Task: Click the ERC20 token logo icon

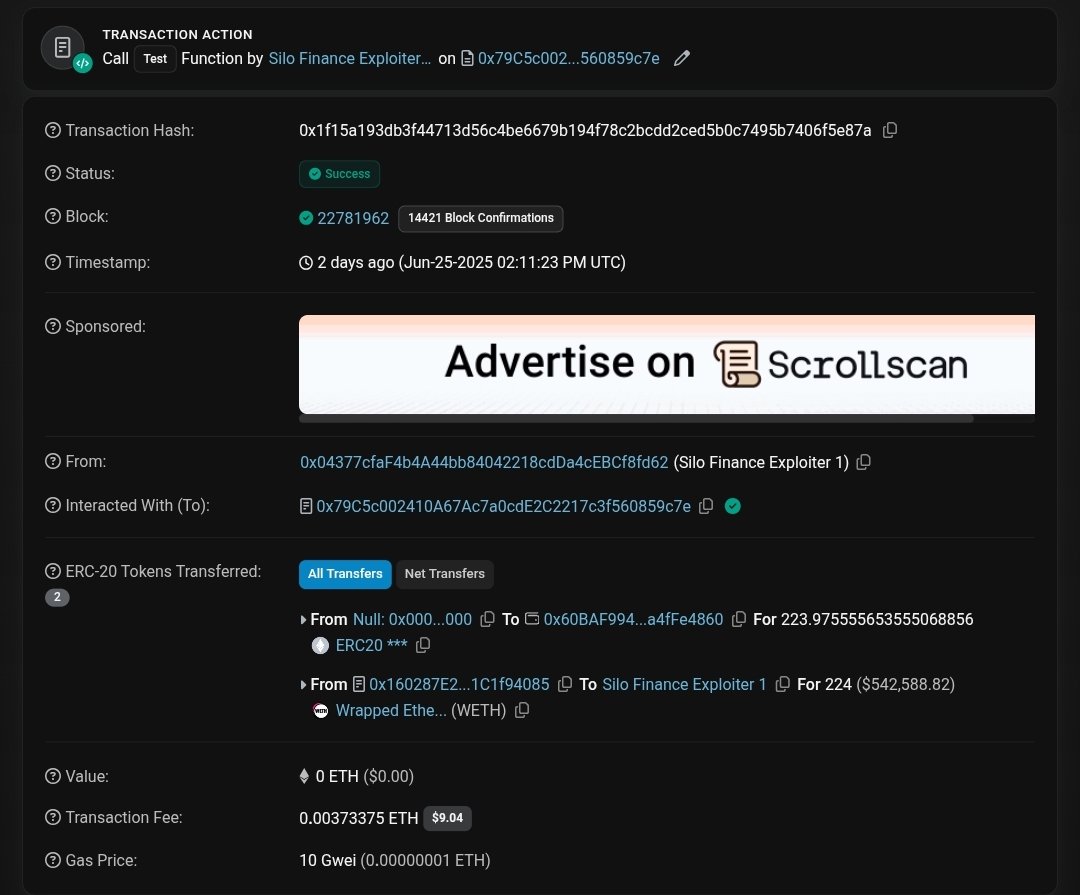Action: point(320,646)
